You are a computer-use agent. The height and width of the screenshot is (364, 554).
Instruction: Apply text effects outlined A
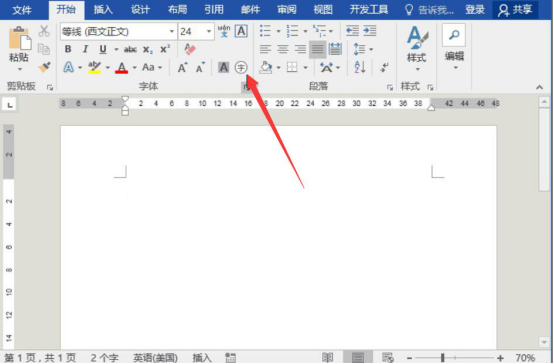point(69,67)
